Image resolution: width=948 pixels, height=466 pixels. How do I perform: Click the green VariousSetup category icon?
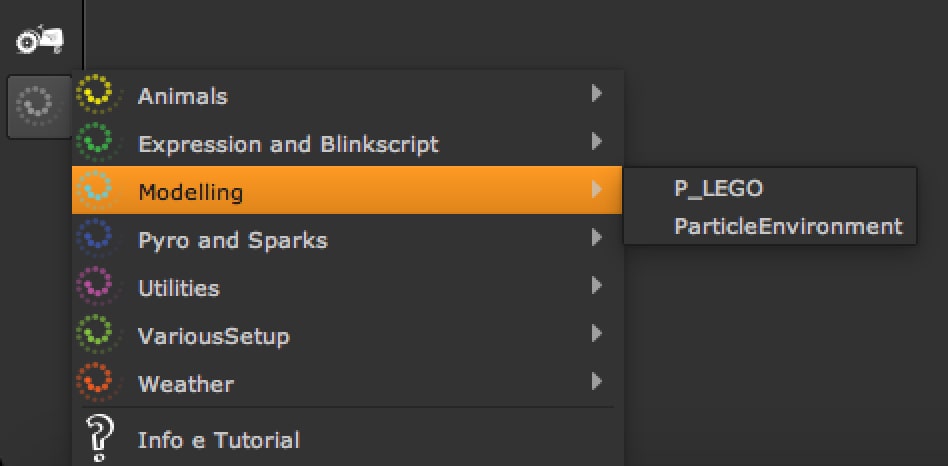98,334
